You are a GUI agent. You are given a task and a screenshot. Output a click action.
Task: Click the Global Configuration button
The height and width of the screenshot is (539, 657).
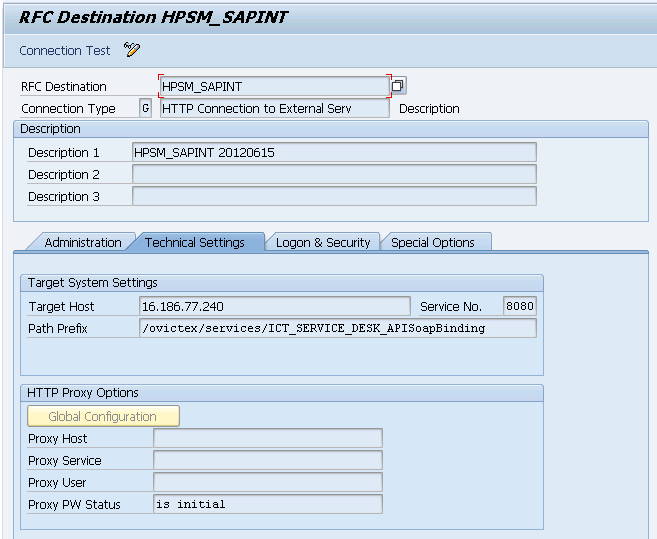[x=103, y=416]
